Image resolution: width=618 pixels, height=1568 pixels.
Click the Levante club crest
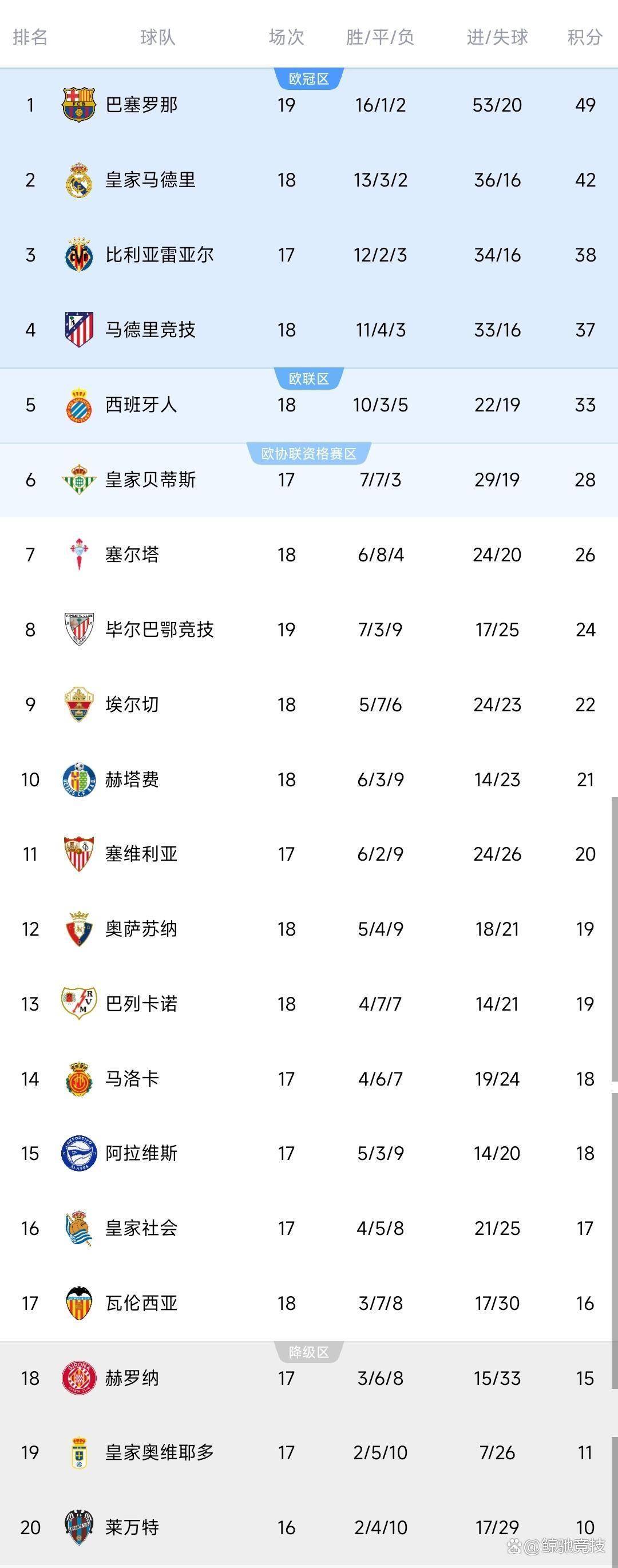[78, 1527]
